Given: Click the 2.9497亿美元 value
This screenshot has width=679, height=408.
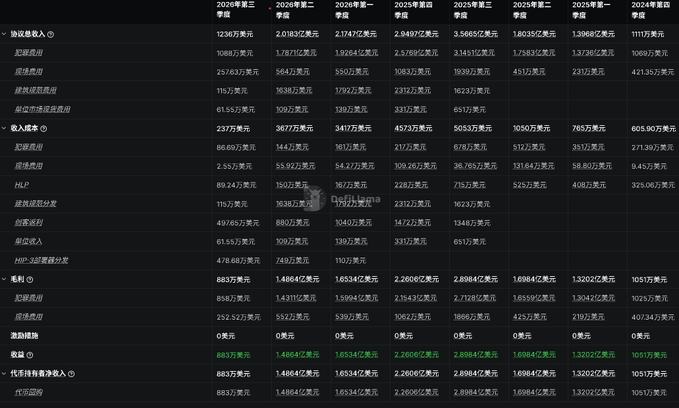Looking at the screenshot, I should click(416, 34).
